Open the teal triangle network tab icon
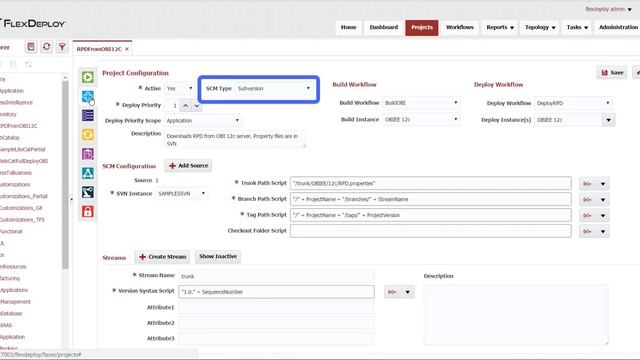The height and width of the screenshot is (360, 640). click(x=88, y=173)
